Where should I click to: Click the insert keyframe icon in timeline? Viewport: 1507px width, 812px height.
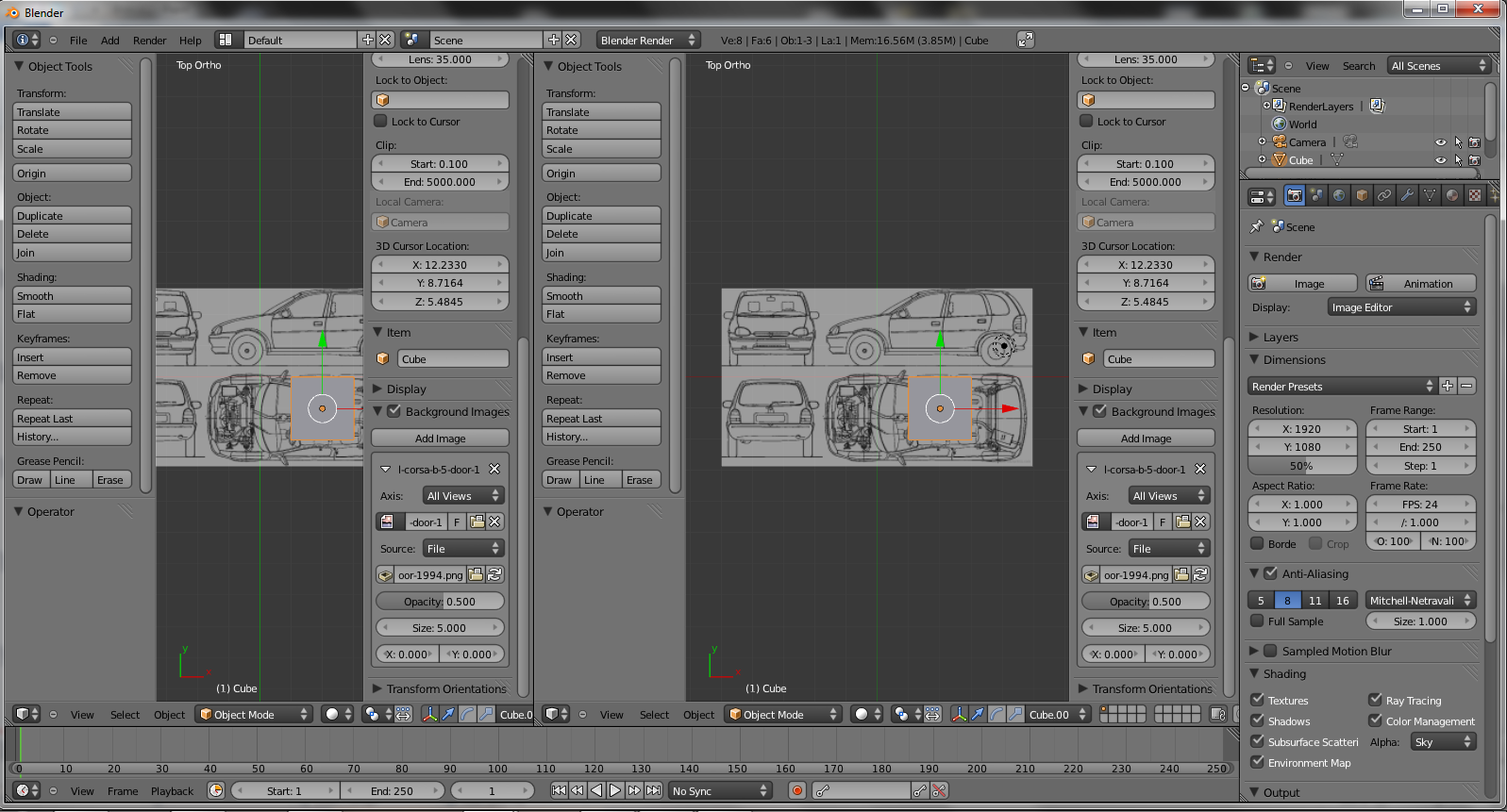[x=920, y=790]
